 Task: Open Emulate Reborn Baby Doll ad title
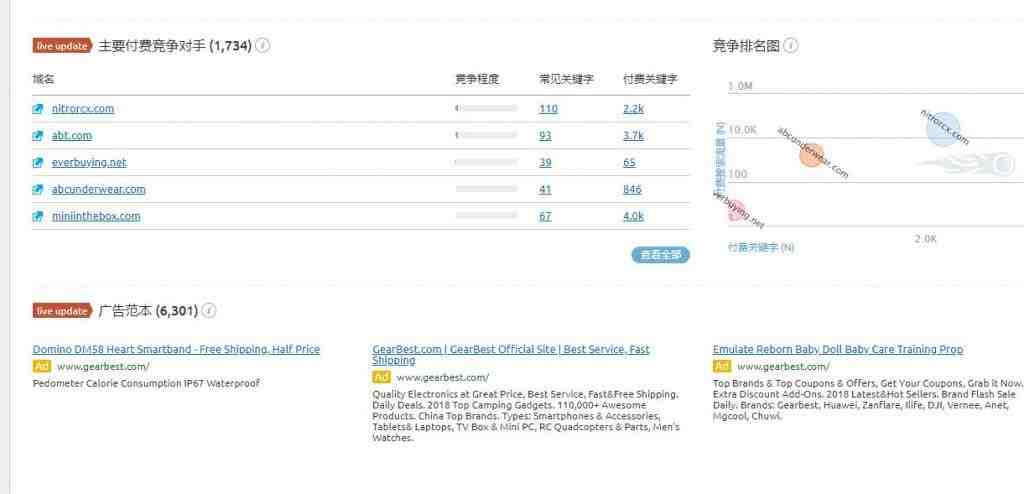(838, 350)
